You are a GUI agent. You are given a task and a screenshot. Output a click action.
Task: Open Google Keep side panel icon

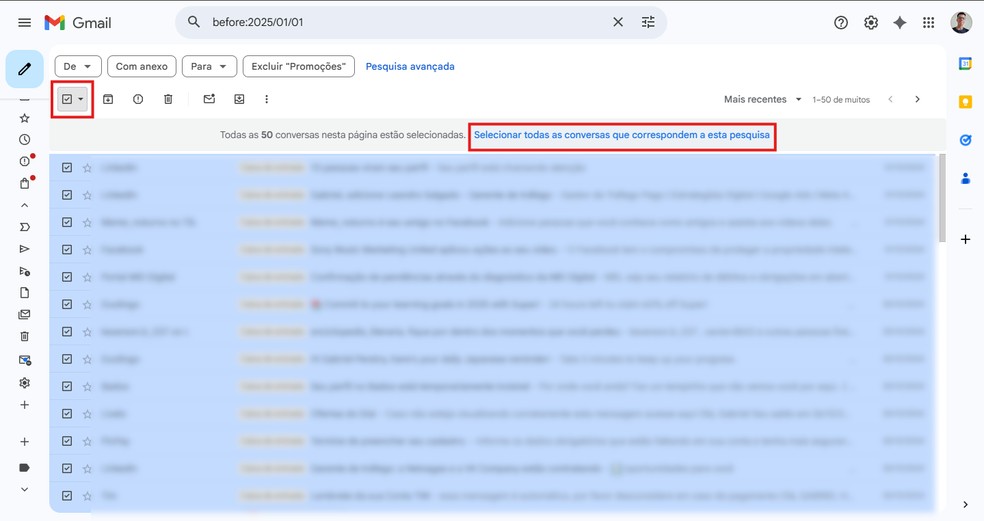[965, 102]
